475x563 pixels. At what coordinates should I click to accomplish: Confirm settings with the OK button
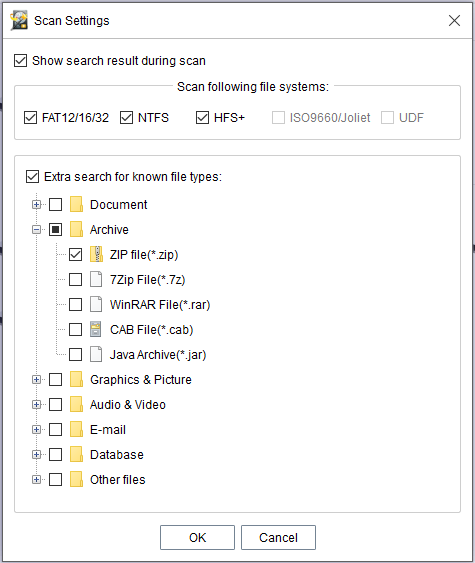tap(197, 538)
